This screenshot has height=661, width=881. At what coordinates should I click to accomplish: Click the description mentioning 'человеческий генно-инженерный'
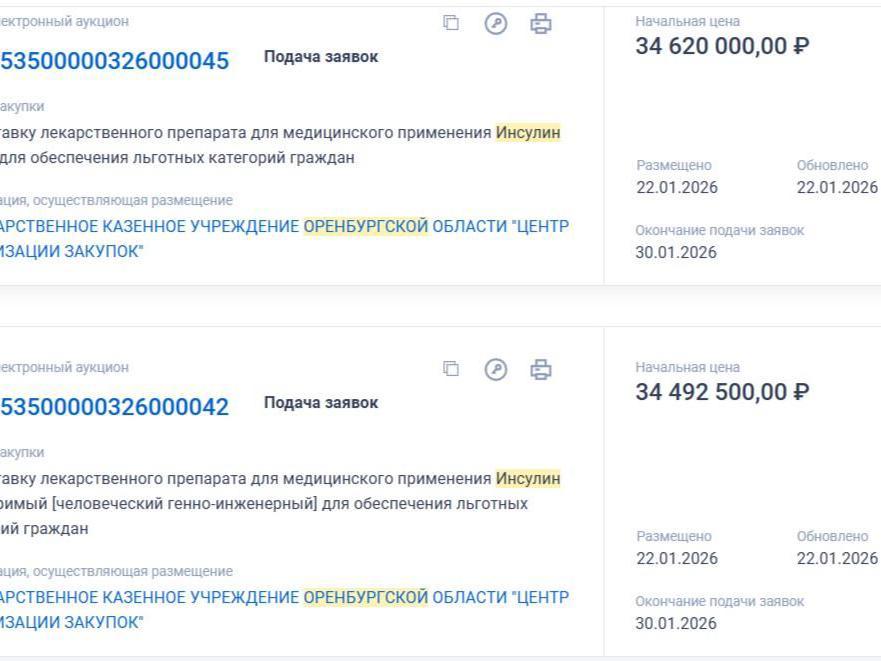pos(280,503)
